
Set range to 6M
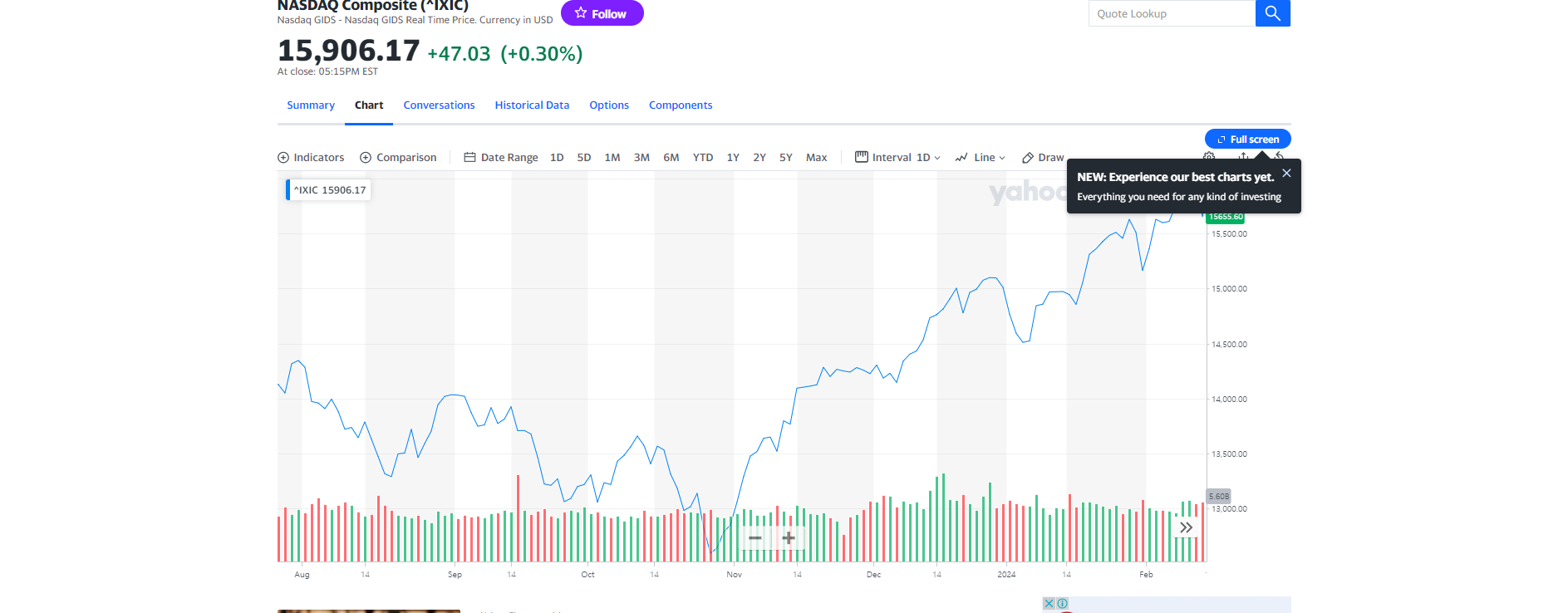pyautogui.click(x=671, y=158)
